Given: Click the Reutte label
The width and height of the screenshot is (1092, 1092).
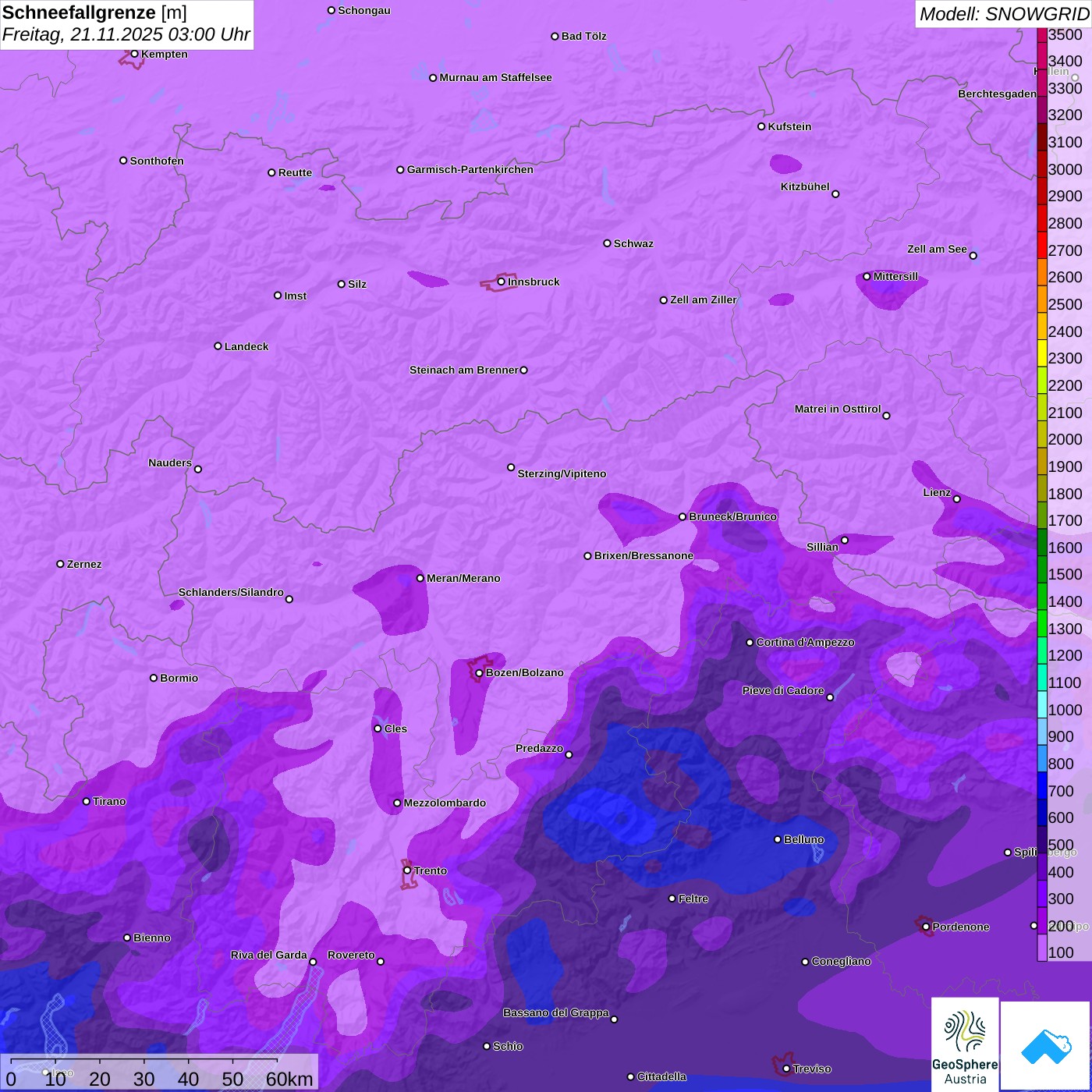Looking at the screenshot, I should coord(295,172).
